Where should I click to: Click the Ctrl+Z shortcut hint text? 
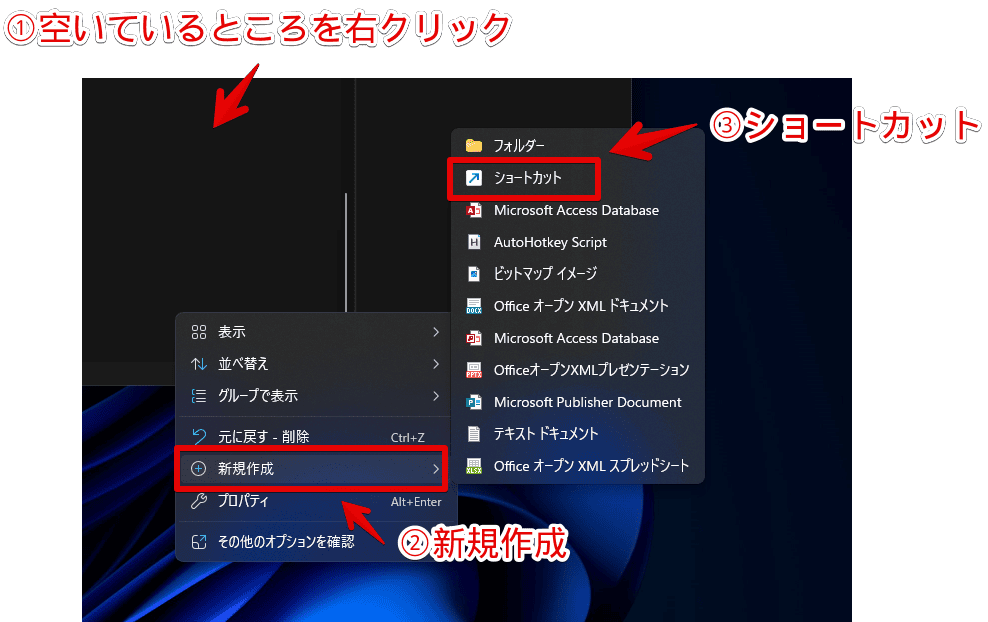(408, 437)
